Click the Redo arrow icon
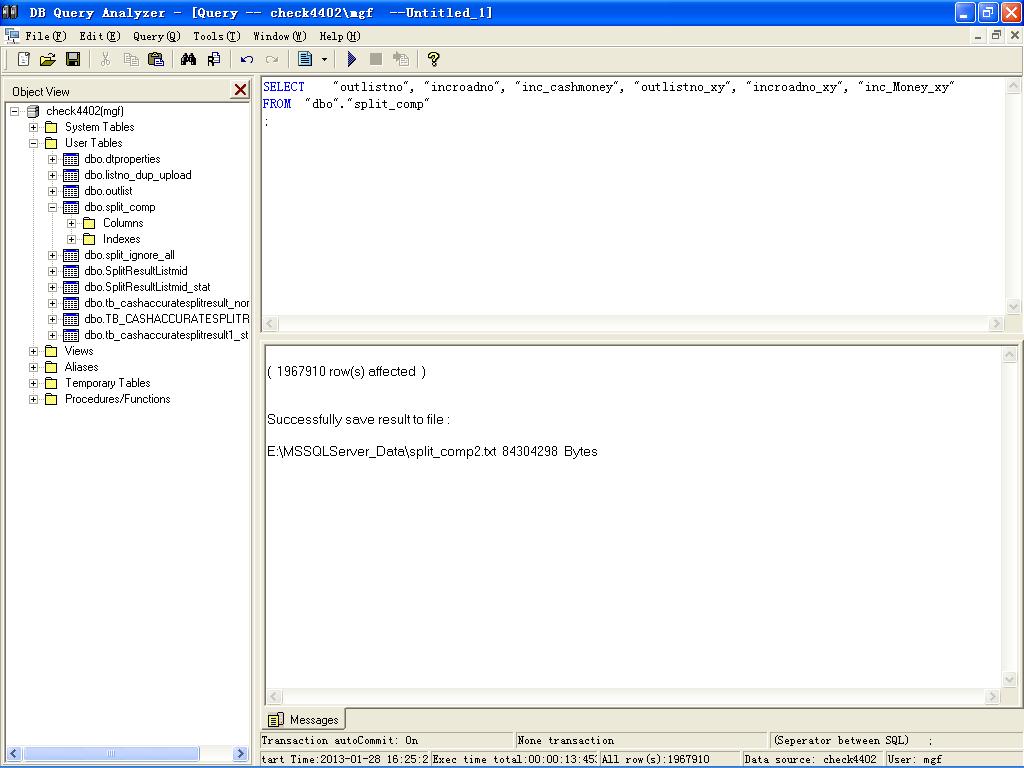Image resolution: width=1024 pixels, height=768 pixels. point(272,59)
